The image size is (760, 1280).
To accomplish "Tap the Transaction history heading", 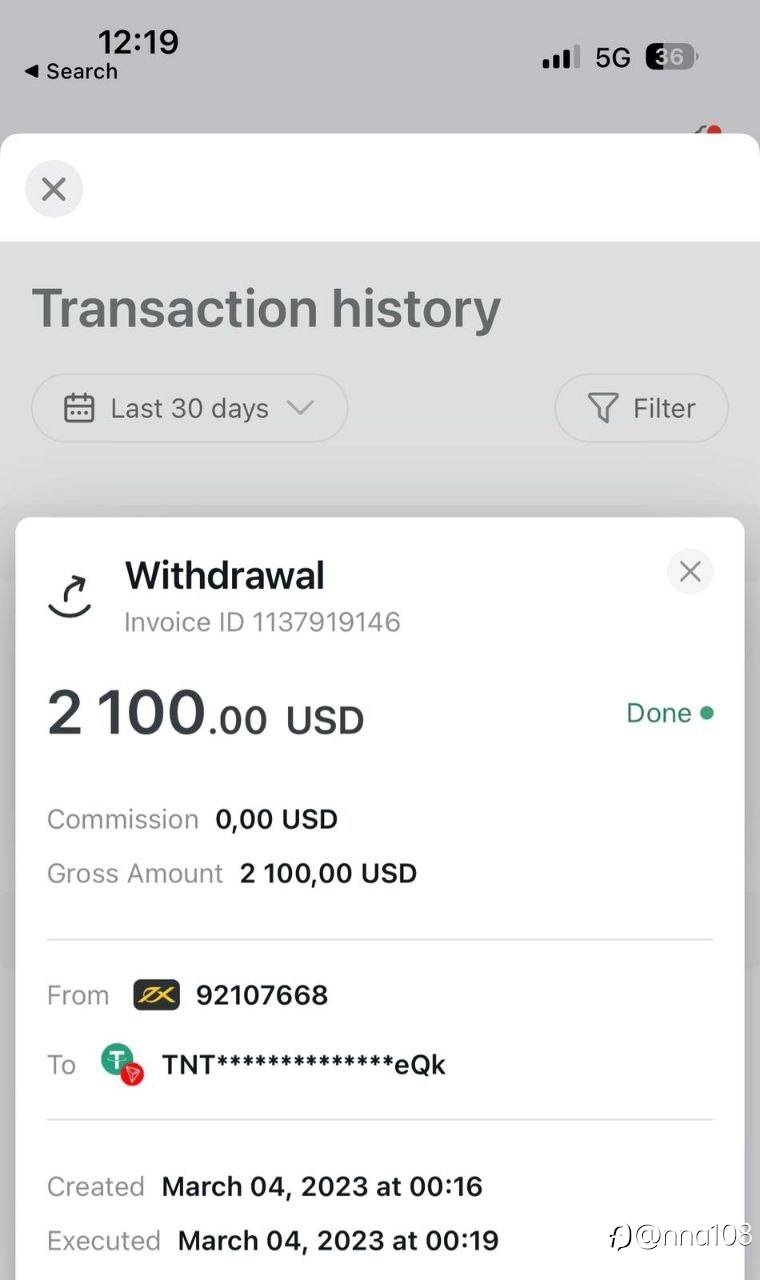I will click(266, 308).
